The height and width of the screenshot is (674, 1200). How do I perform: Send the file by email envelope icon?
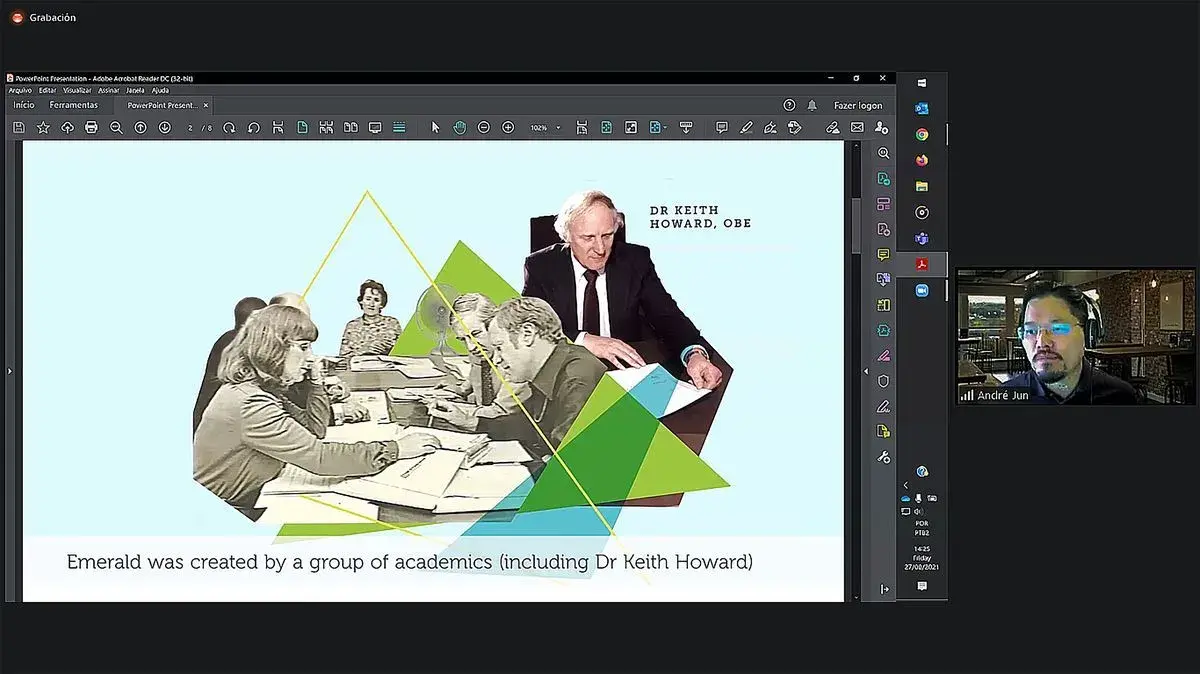tap(857, 128)
